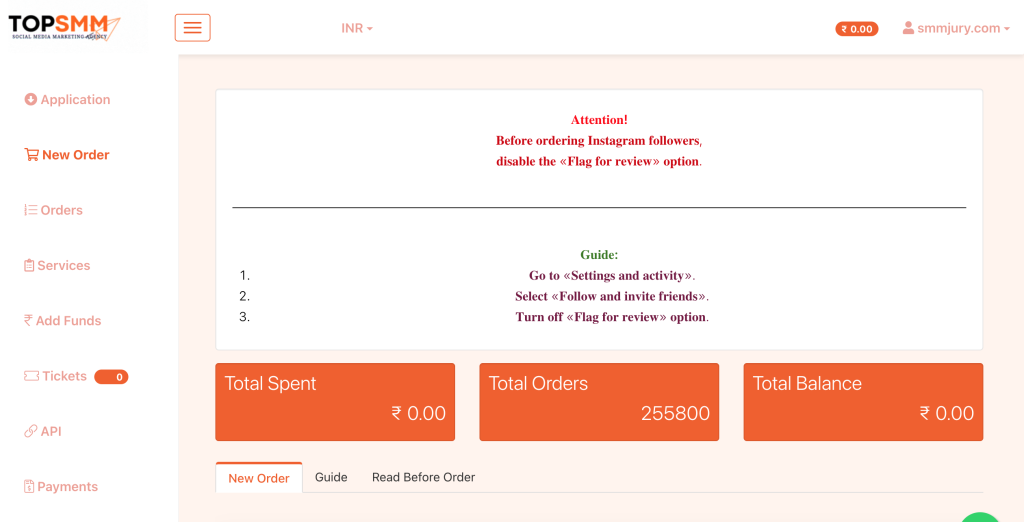Click the Tickets count badge showing 0
This screenshot has width=1024, height=522.
pyautogui.click(x=111, y=377)
